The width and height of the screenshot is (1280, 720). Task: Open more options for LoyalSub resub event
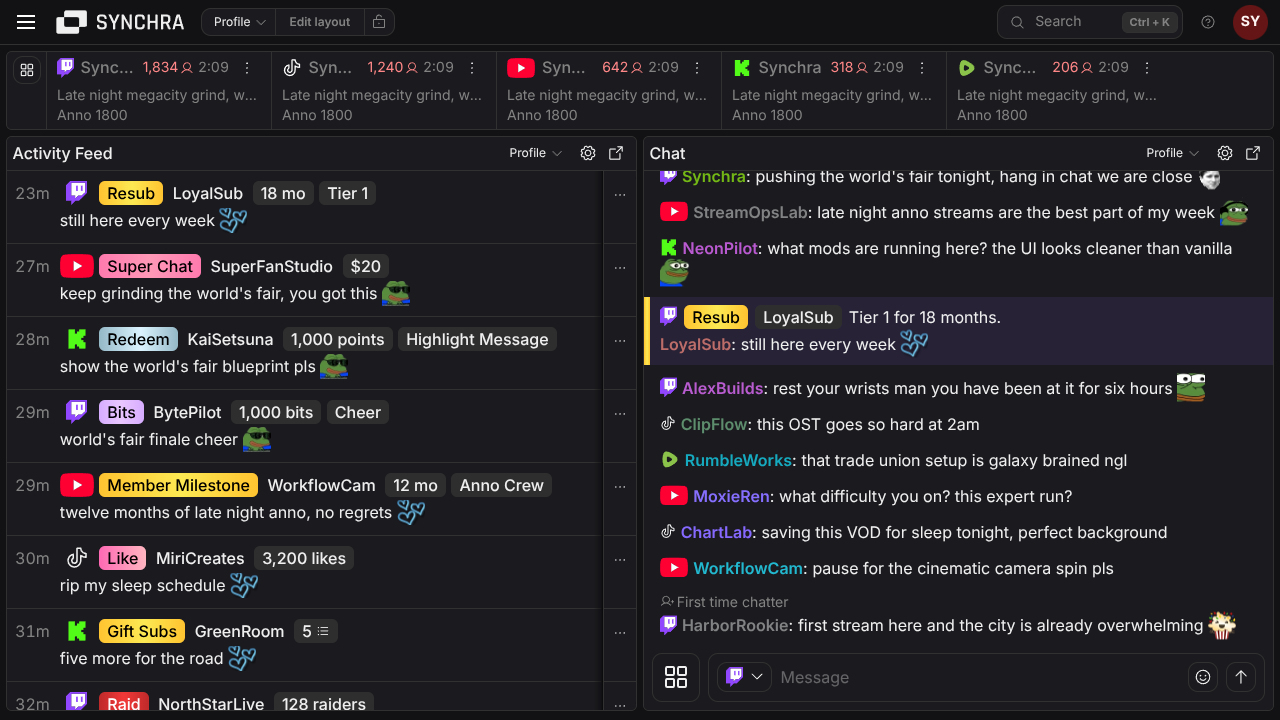click(x=620, y=195)
